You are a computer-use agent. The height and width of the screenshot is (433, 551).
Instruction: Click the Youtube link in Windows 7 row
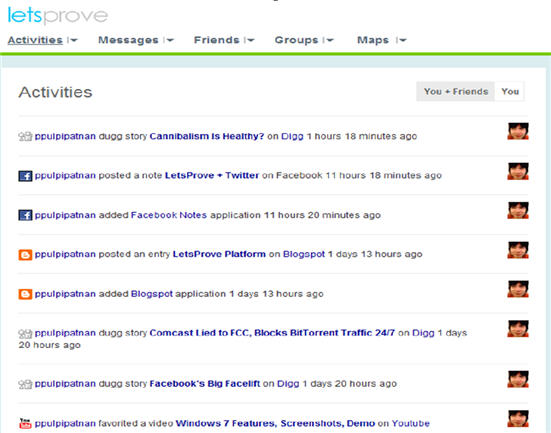pos(411,423)
